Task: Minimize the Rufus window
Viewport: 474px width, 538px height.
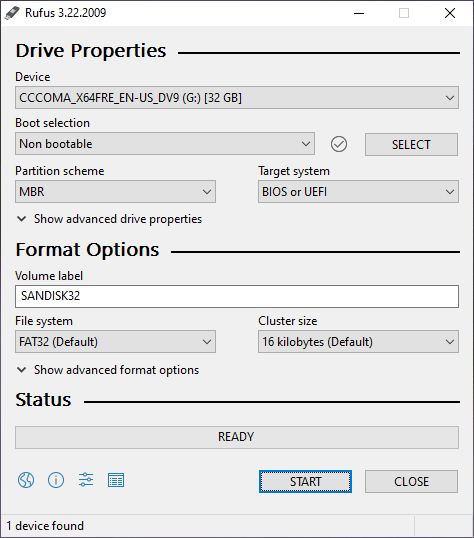Action: (359, 13)
